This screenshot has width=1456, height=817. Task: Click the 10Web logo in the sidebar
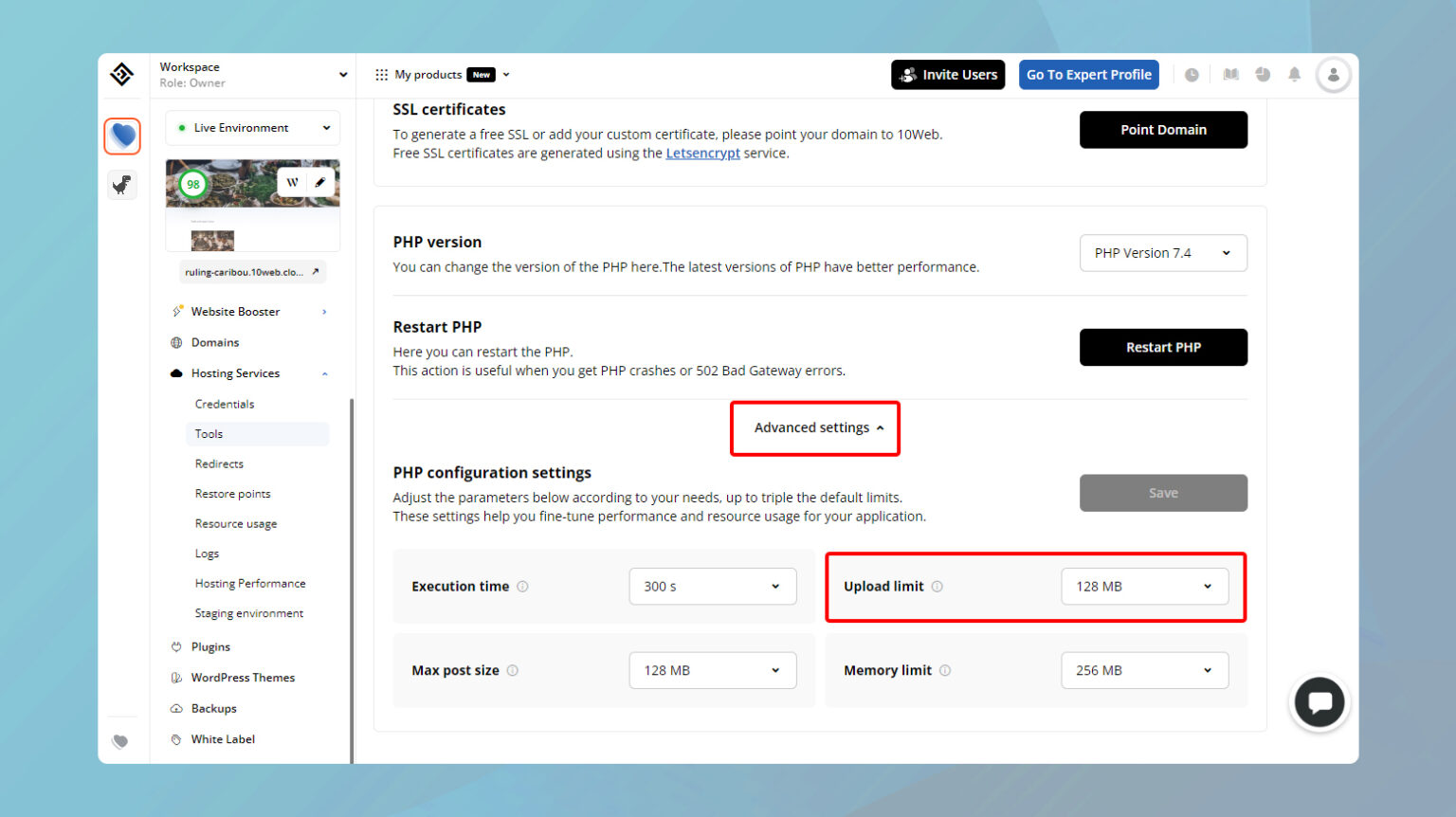pyautogui.click(x=121, y=74)
